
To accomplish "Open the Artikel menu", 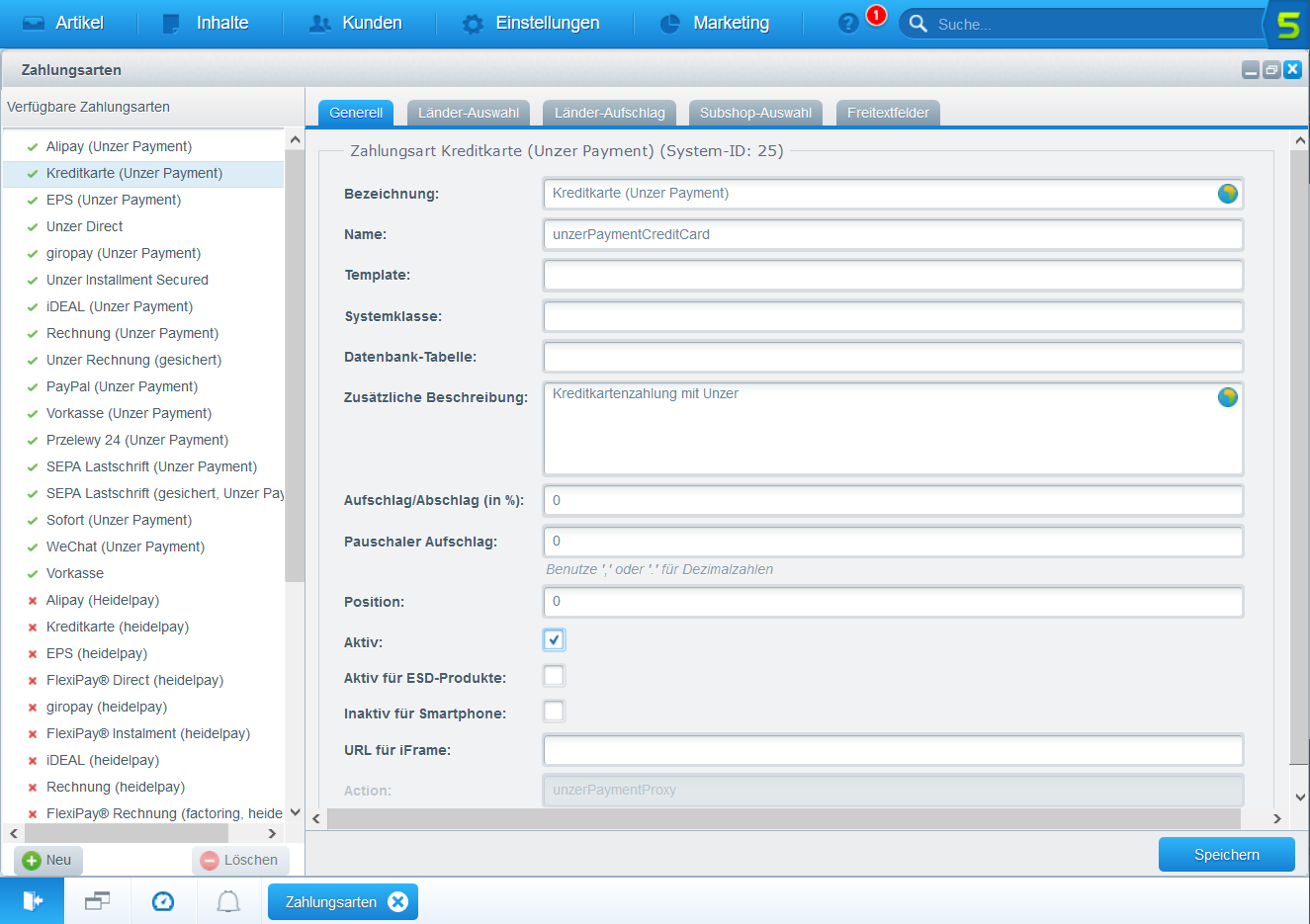I will tap(63, 23).
